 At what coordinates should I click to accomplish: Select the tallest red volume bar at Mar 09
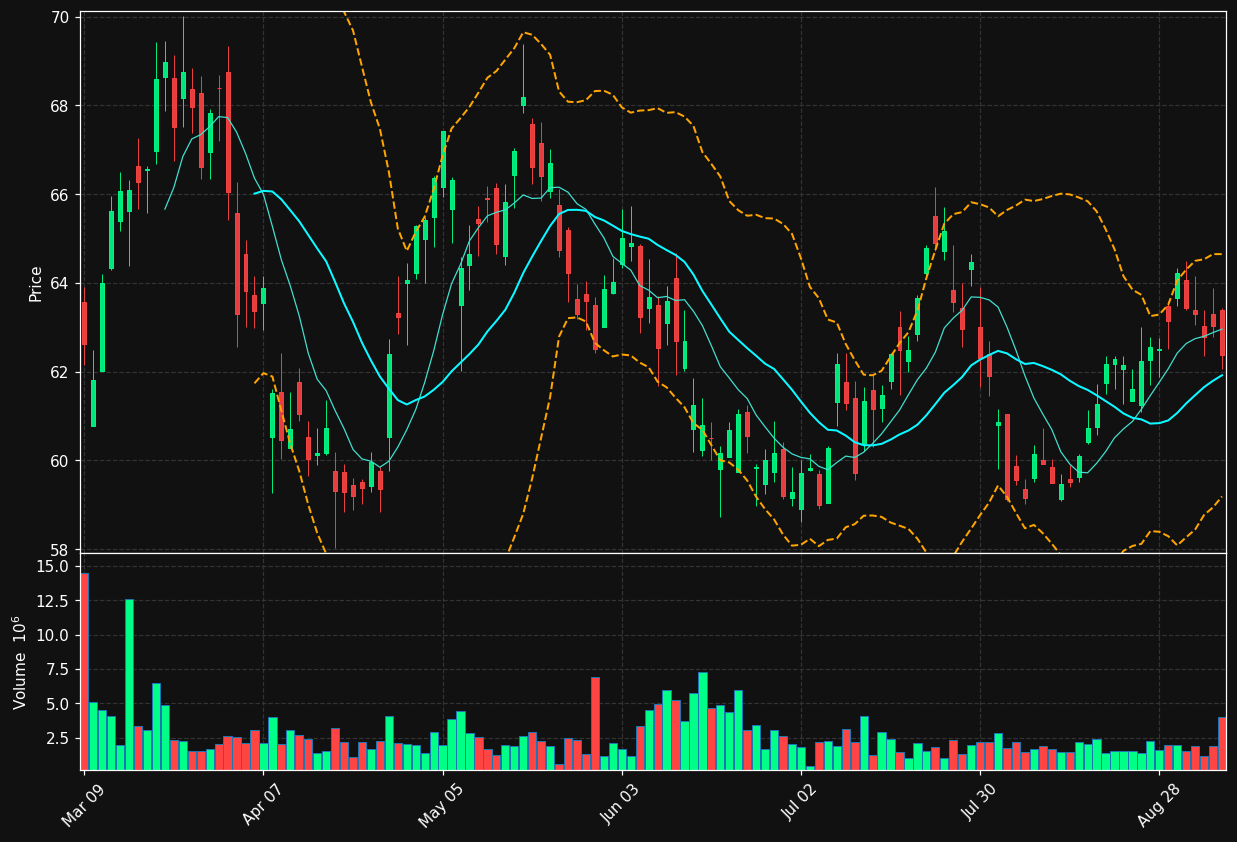[84, 671]
